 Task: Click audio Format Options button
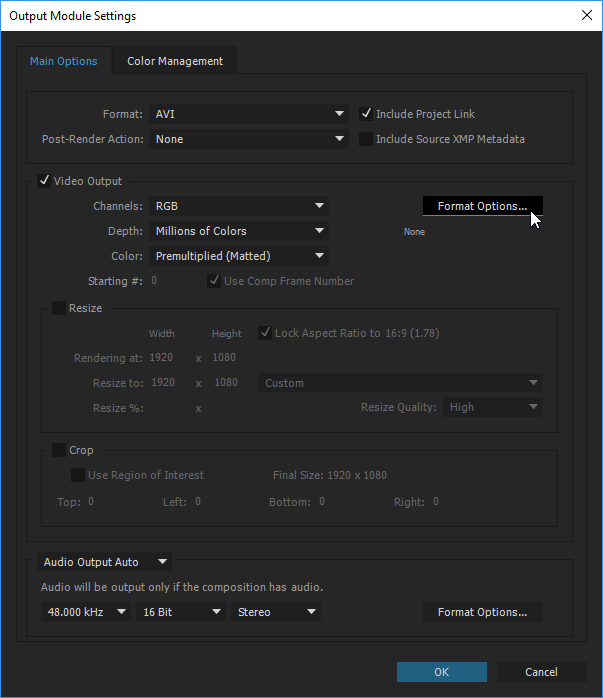(482, 612)
